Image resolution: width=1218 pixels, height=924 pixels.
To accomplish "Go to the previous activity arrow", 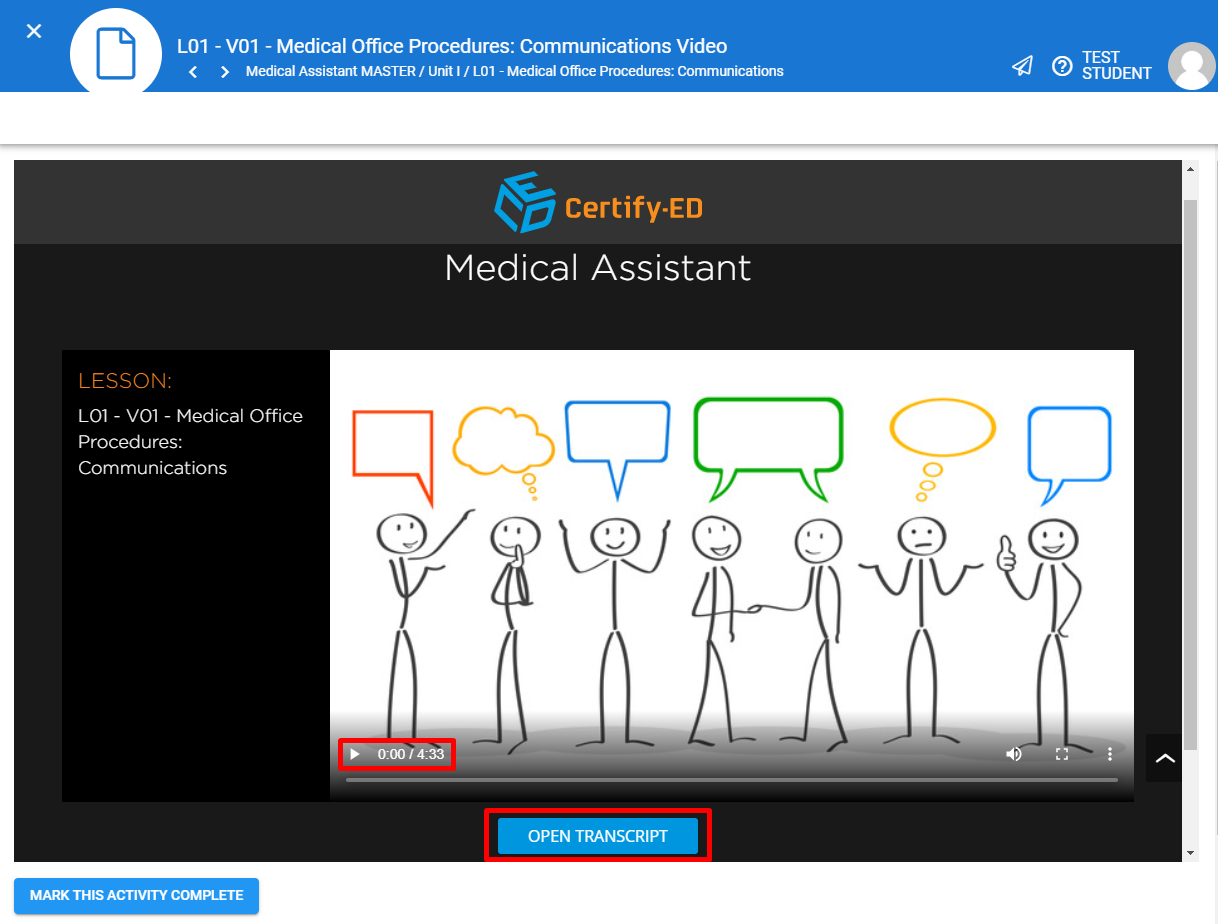I will click(193, 72).
